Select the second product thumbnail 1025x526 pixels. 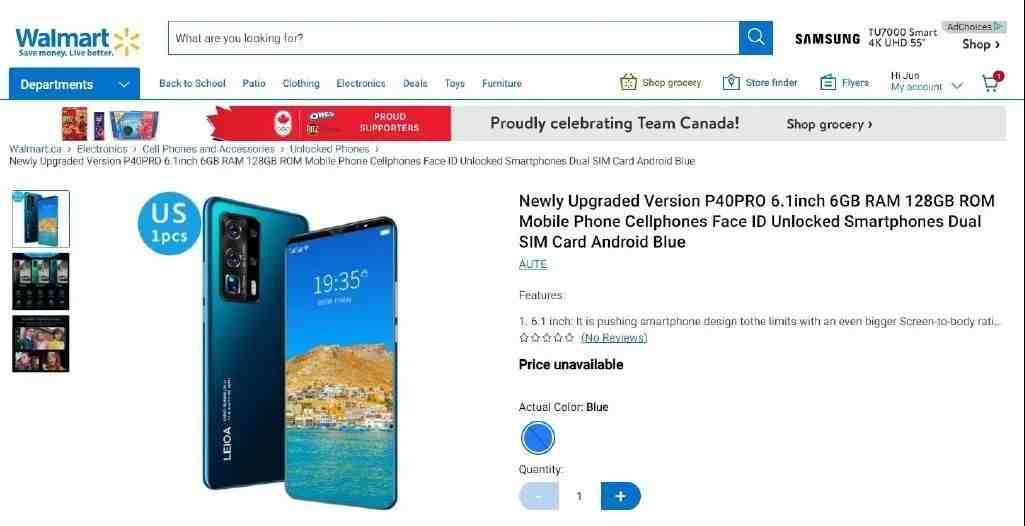[x=41, y=282]
